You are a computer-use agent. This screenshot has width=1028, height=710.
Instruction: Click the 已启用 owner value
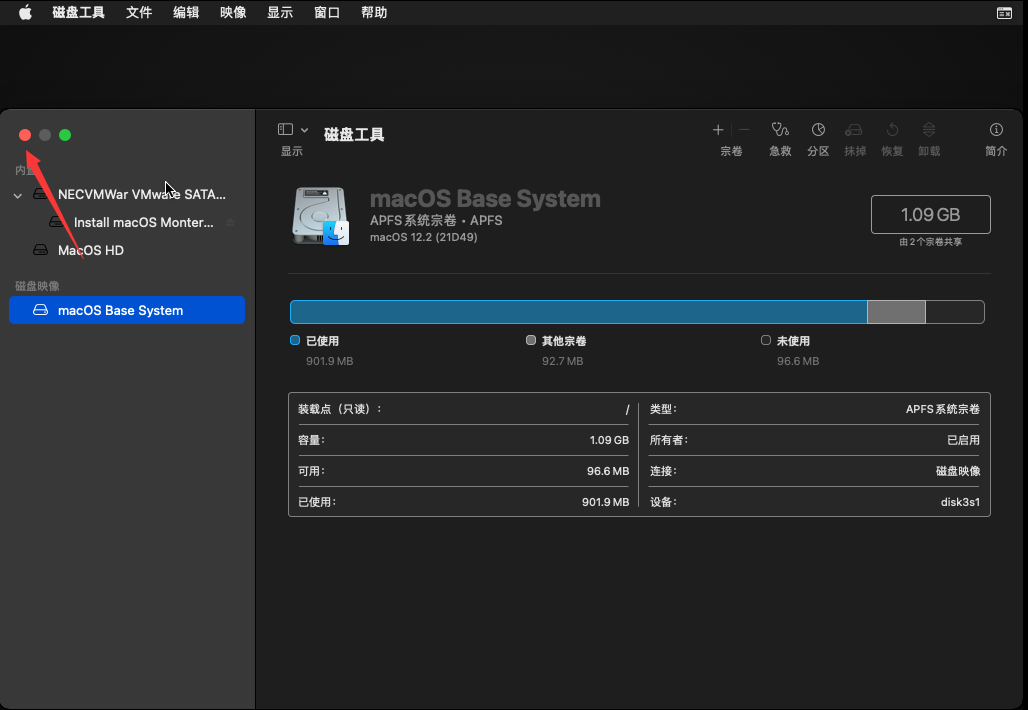coord(963,440)
